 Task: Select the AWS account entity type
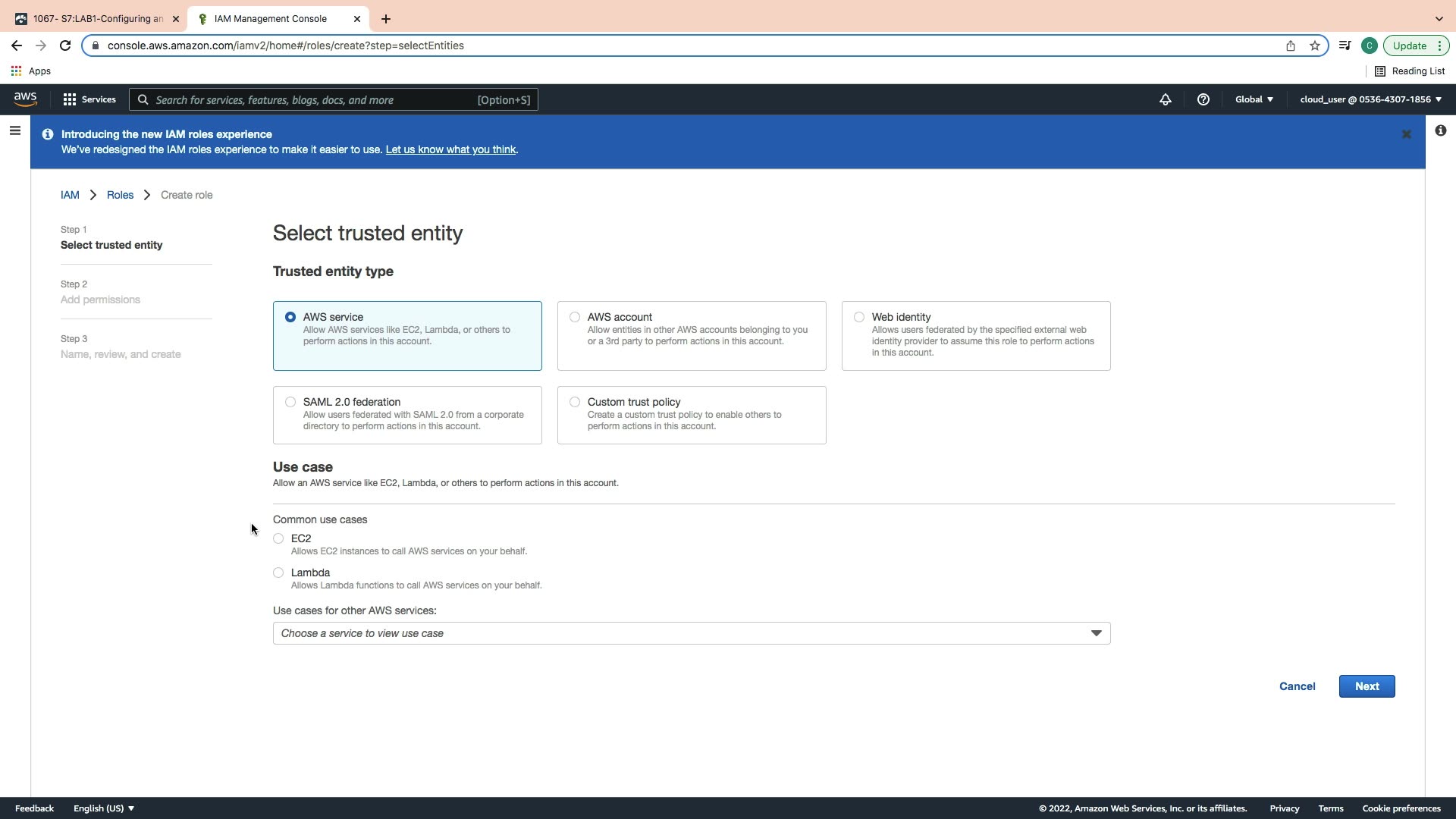[x=575, y=317]
